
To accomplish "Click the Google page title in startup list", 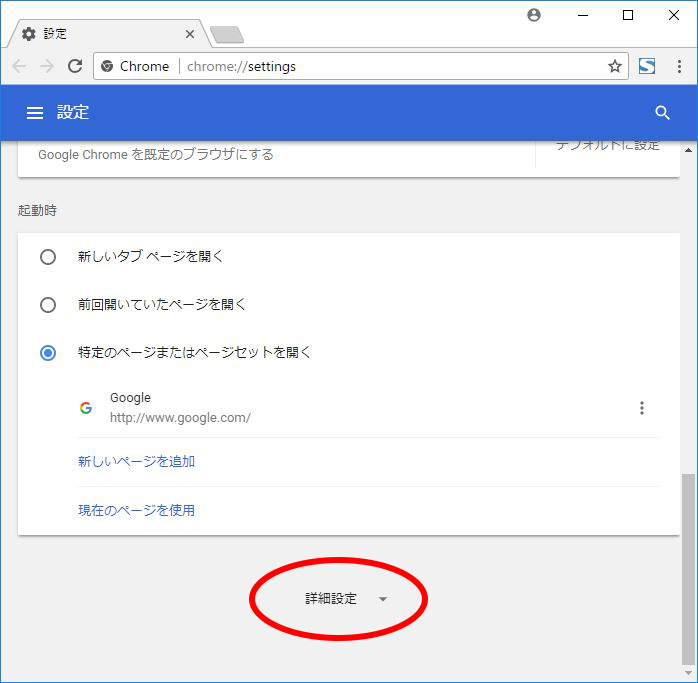I will tap(130, 398).
